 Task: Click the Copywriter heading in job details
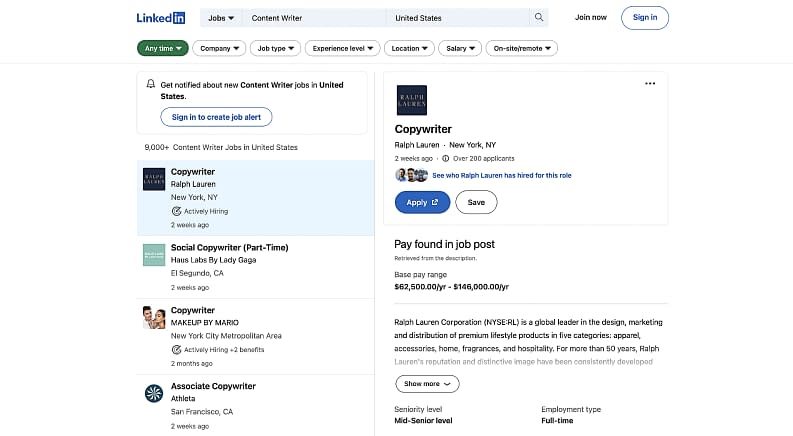(x=423, y=129)
